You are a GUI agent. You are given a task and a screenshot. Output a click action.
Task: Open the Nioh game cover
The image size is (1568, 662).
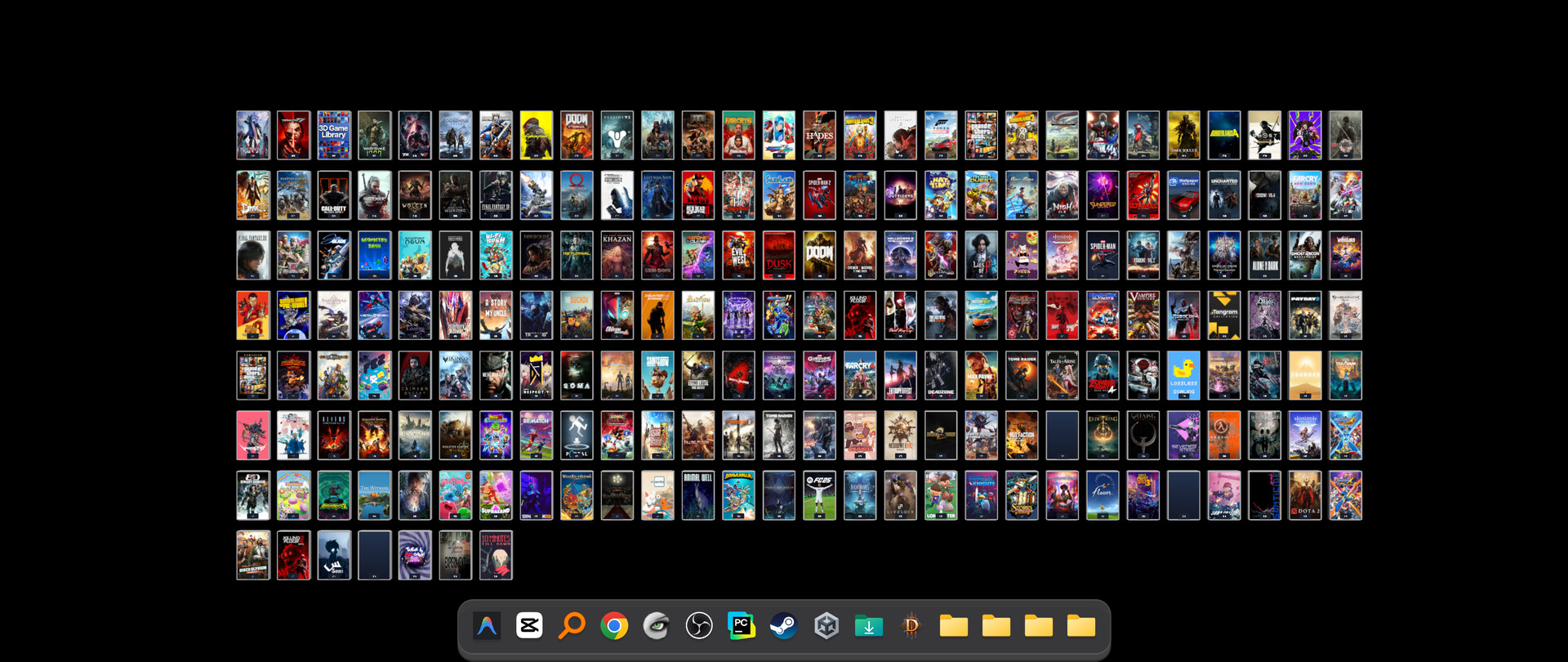(x=1062, y=195)
